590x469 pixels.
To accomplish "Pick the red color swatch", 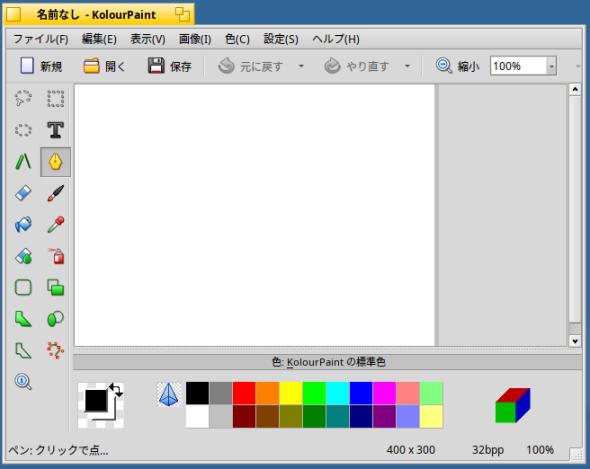I will click(244, 393).
